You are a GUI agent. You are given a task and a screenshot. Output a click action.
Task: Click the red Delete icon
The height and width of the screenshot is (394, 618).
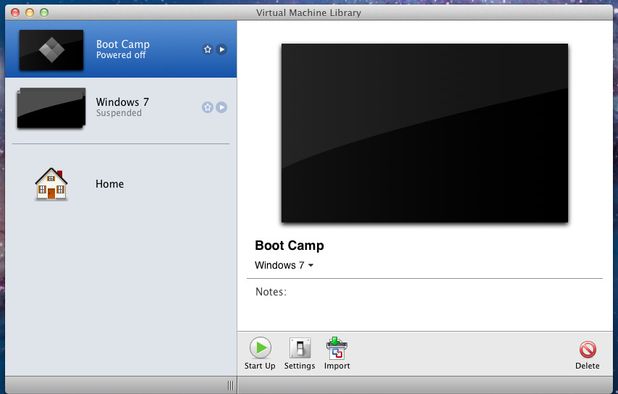point(587,349)
